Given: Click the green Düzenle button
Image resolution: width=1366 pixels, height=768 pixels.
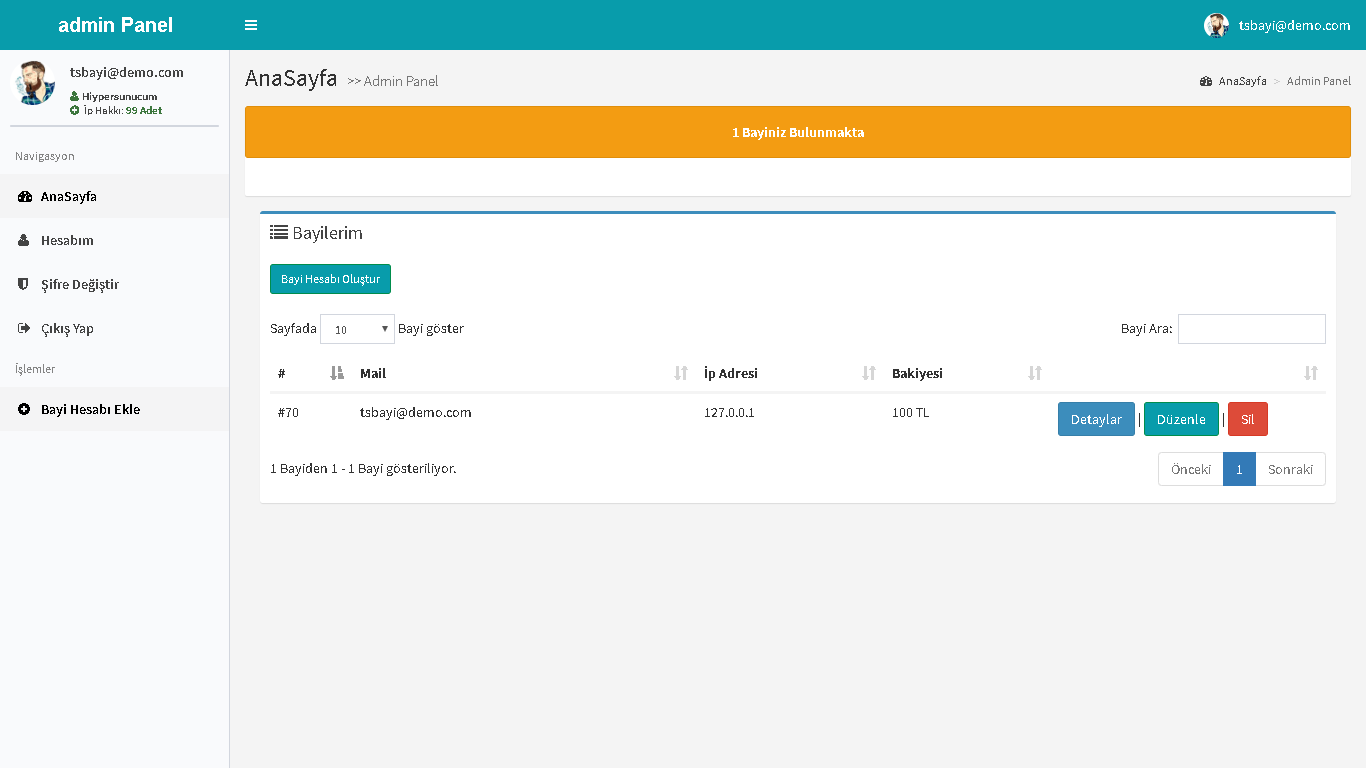Looking at the screenshot, I should coord(1181,419).
